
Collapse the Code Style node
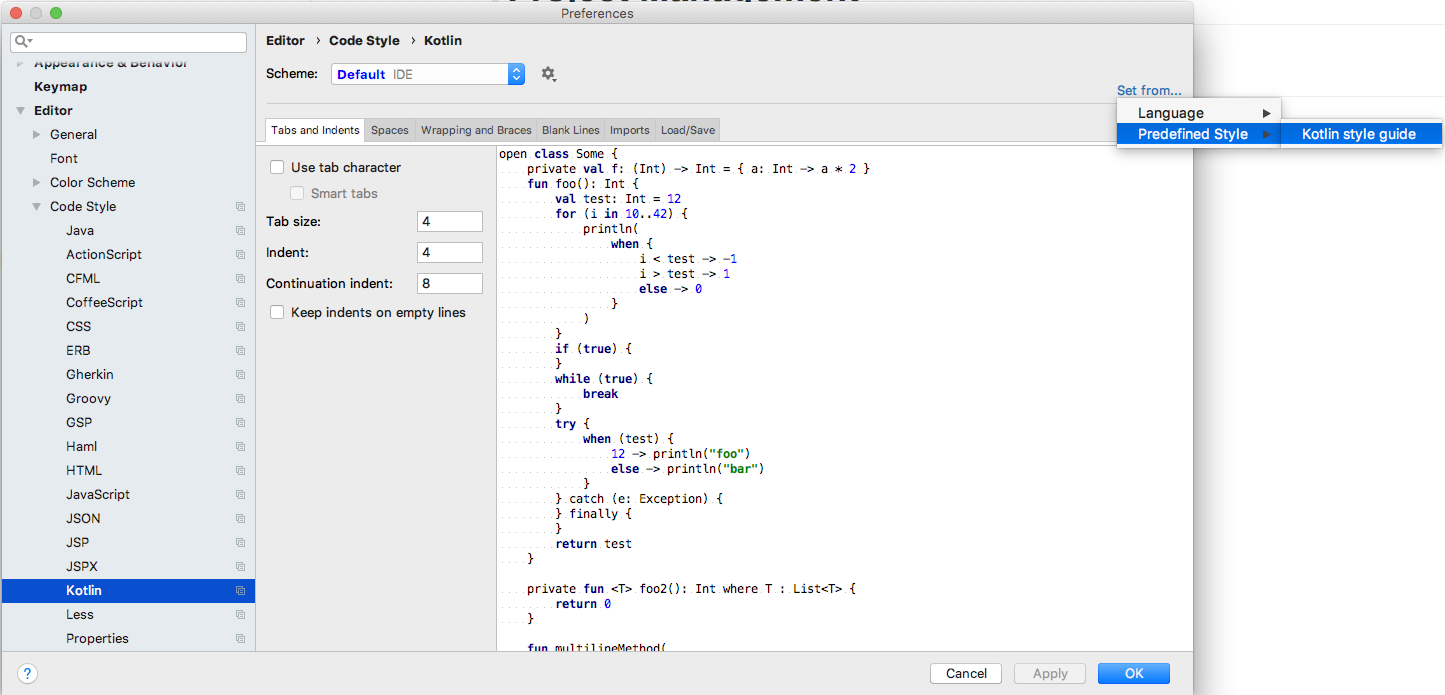pyautogui.click(x=37, y=207)
